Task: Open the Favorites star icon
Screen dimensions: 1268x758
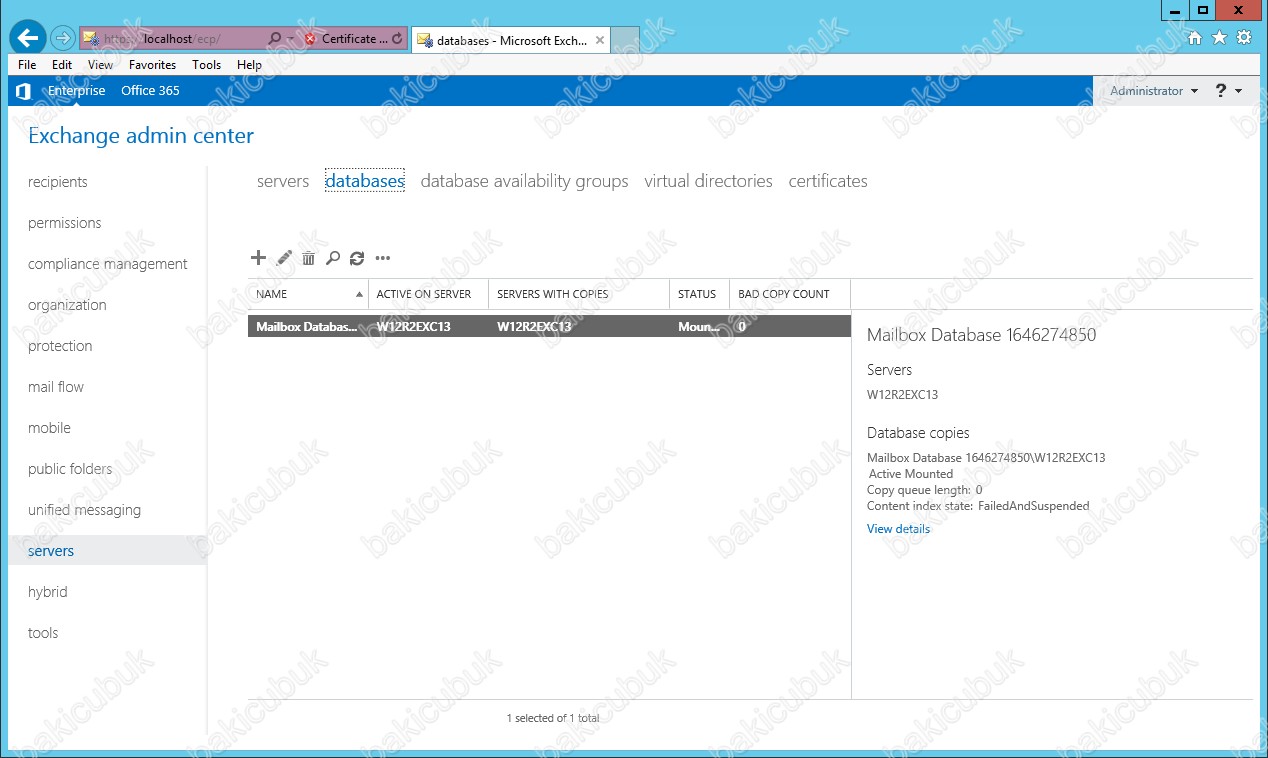Action: (x=1219, y=38)
